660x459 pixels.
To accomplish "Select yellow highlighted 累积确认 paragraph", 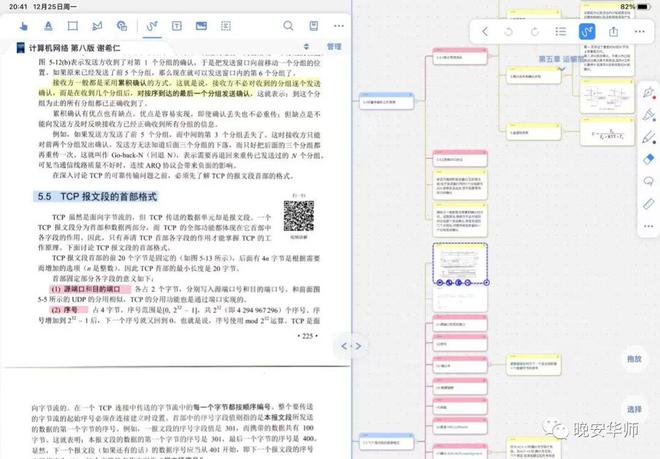I will [x=179, y=88].
